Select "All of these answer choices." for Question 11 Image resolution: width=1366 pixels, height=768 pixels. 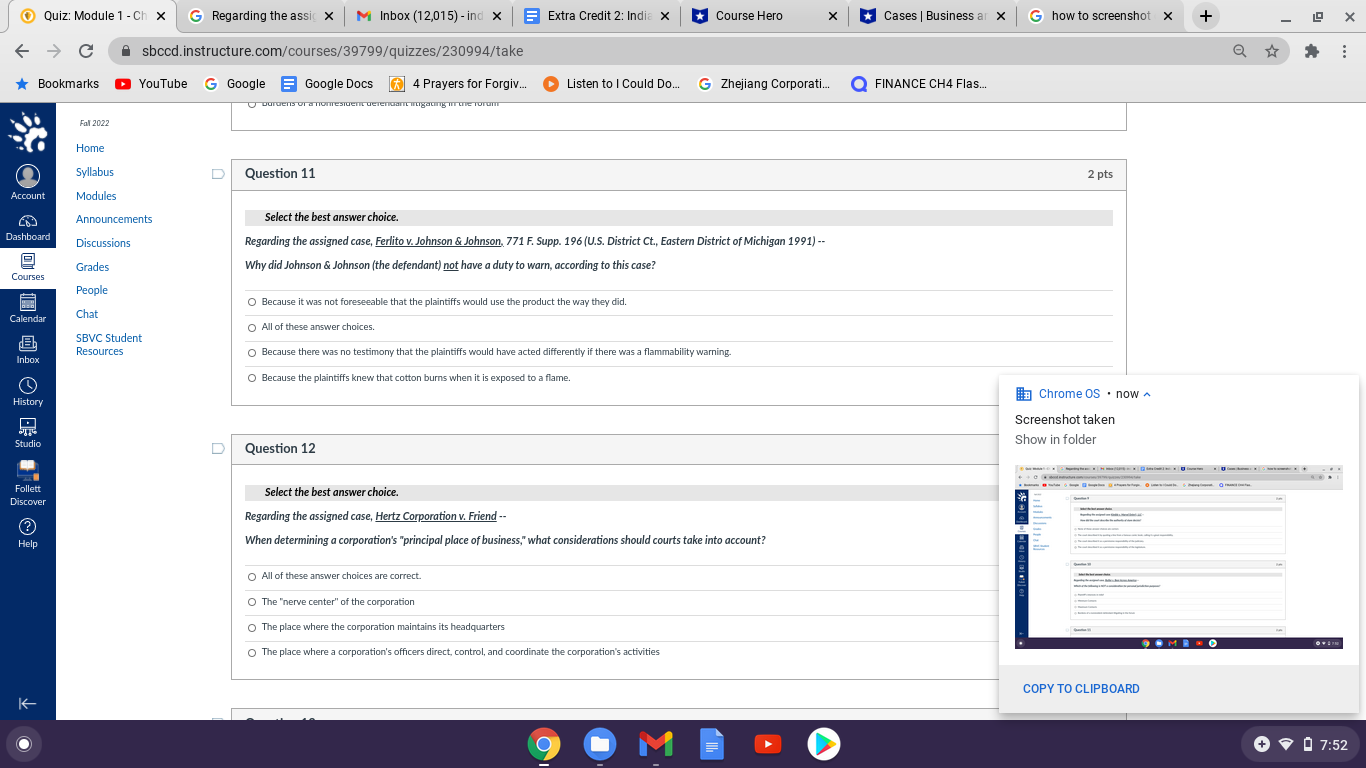(x=251, y=327)
